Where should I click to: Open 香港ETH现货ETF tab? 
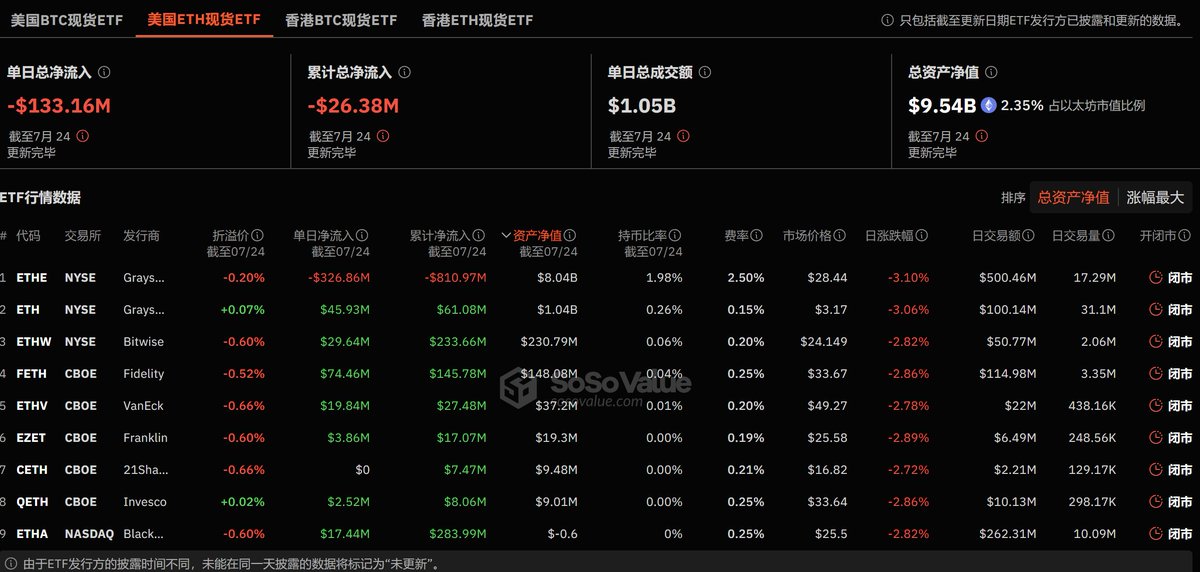[477, 20]
